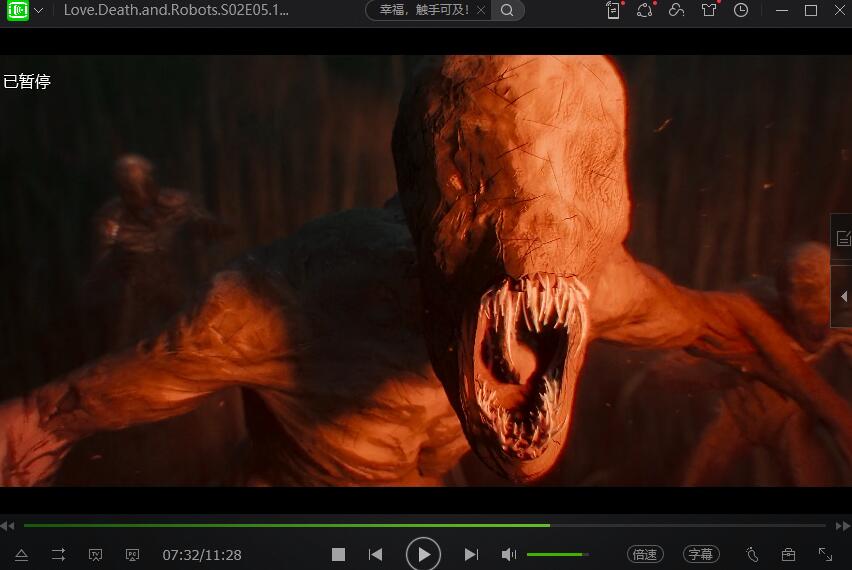Image resolution: width=852 pixels, height=570 pixels.
Task: Clear the search box with its X
Action: 480,11
